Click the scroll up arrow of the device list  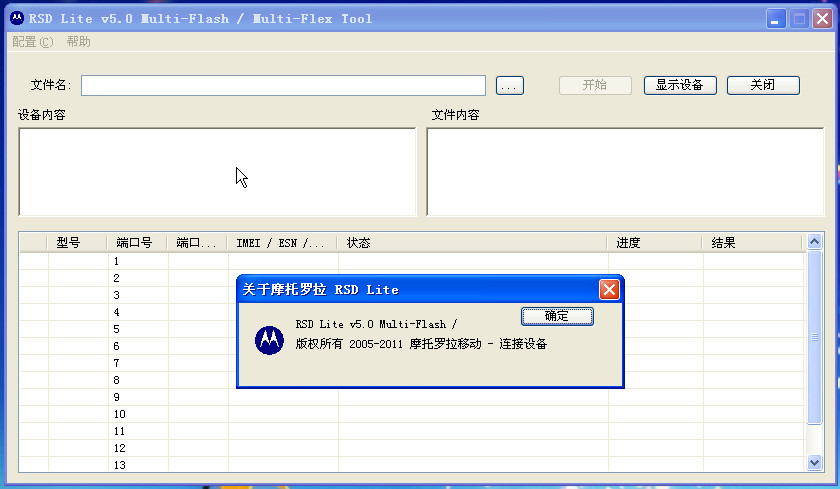pos(815,242)
